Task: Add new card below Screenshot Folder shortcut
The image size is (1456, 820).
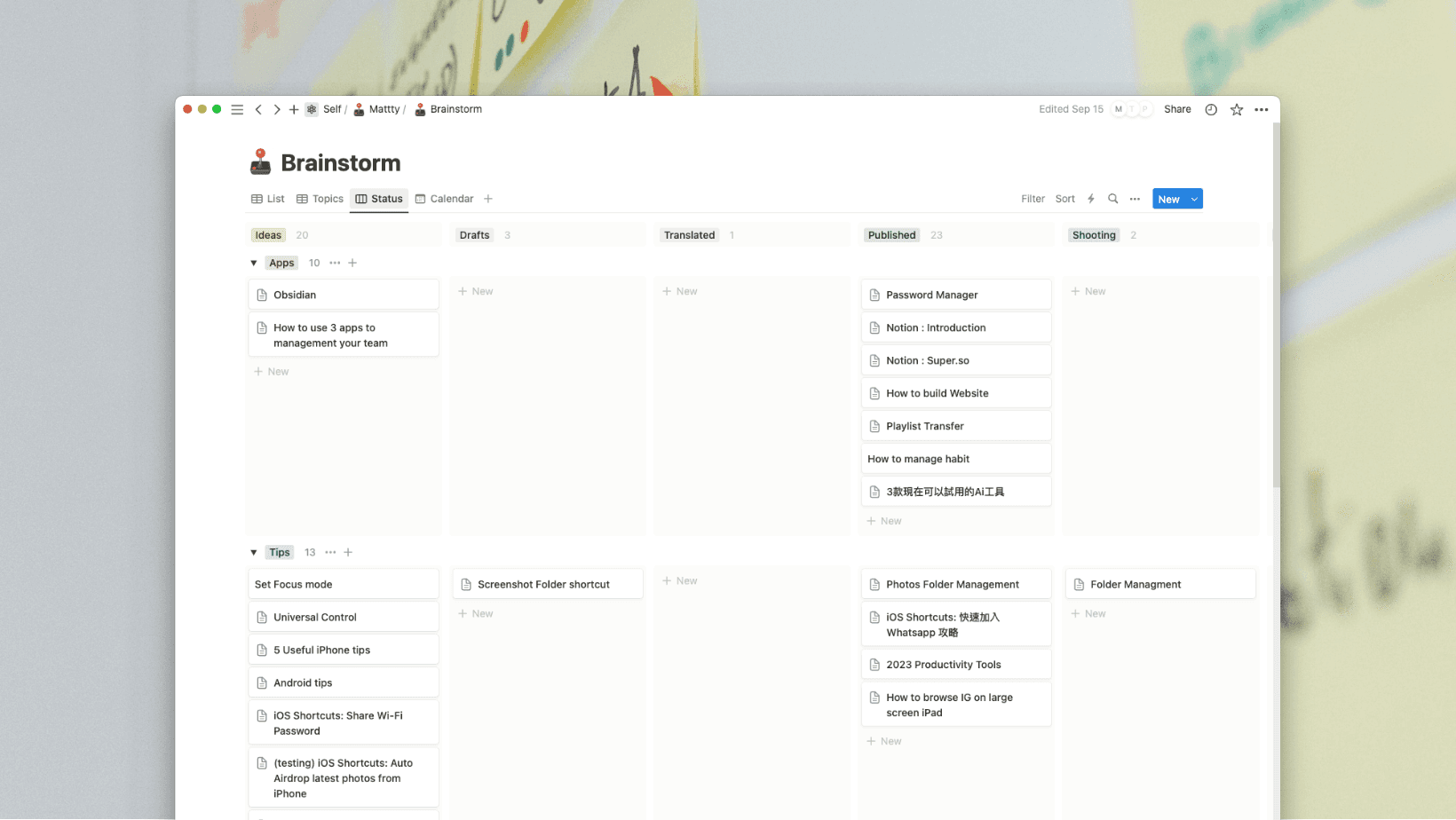Action: pos(476,613)
